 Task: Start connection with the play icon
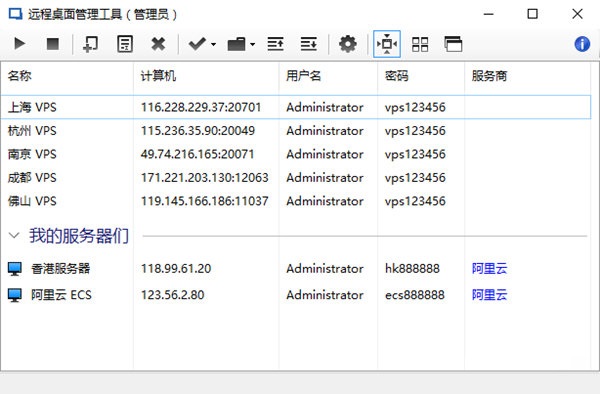[x=19, y=44]
